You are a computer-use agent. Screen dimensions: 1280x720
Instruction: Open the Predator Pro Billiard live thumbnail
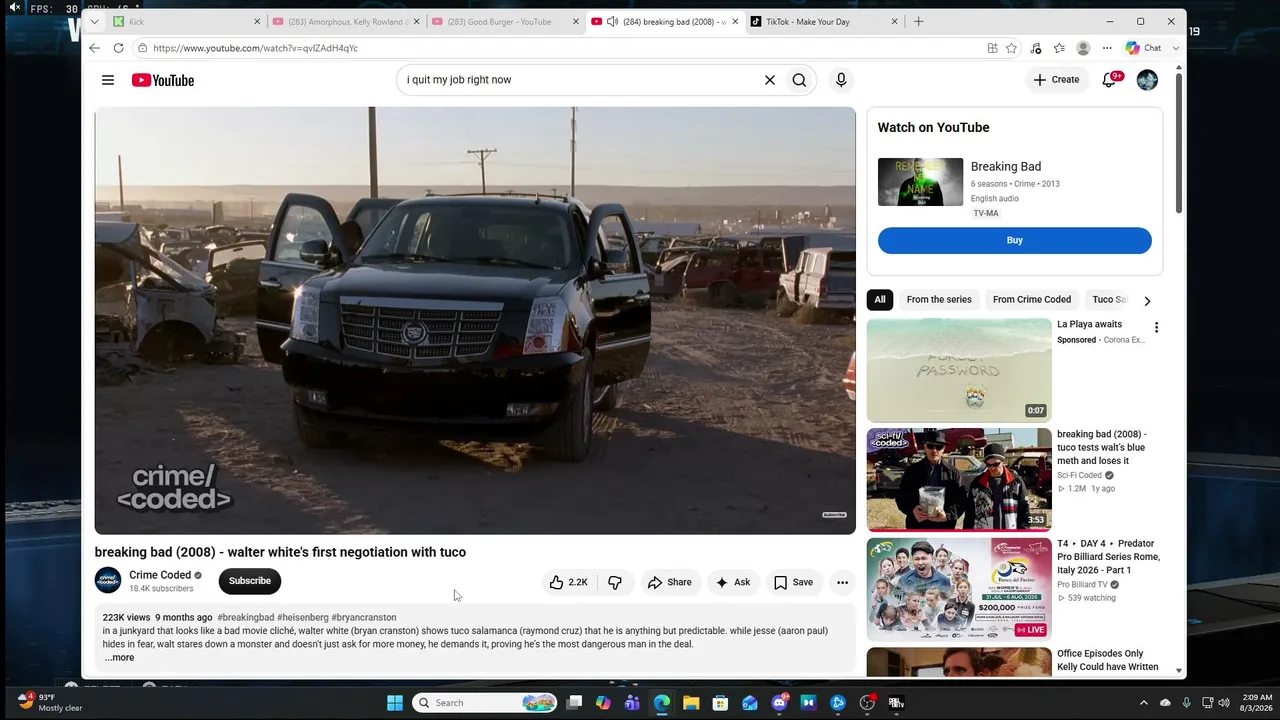point(959,590)
